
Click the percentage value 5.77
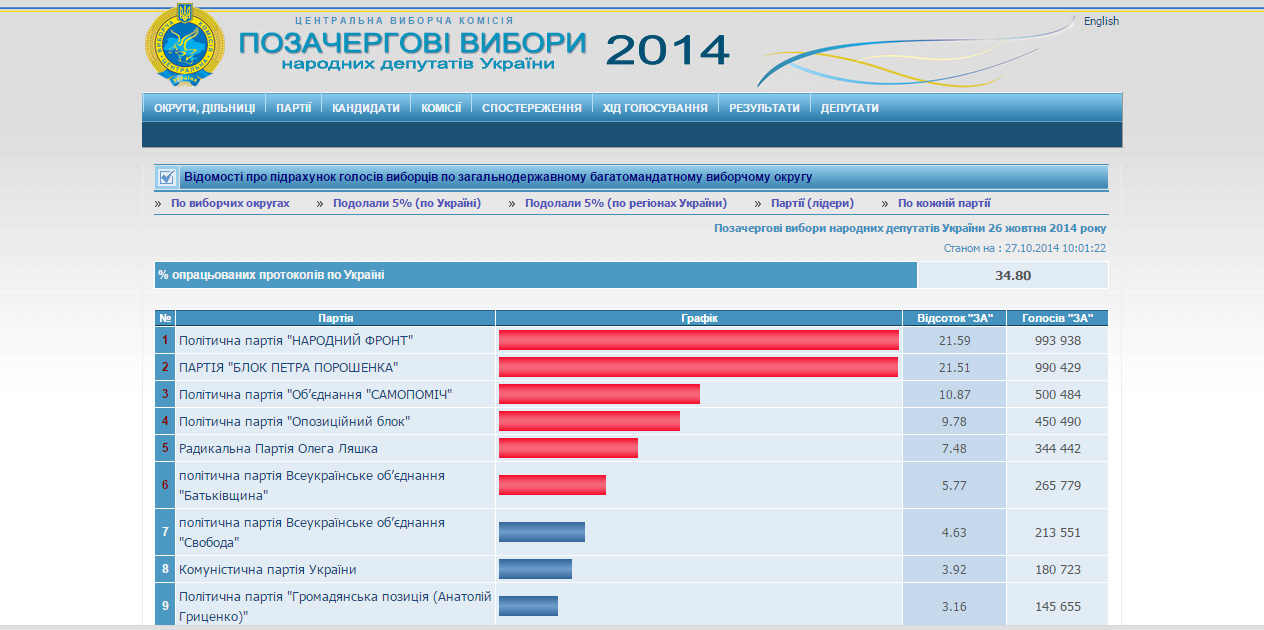coord(954,486)
